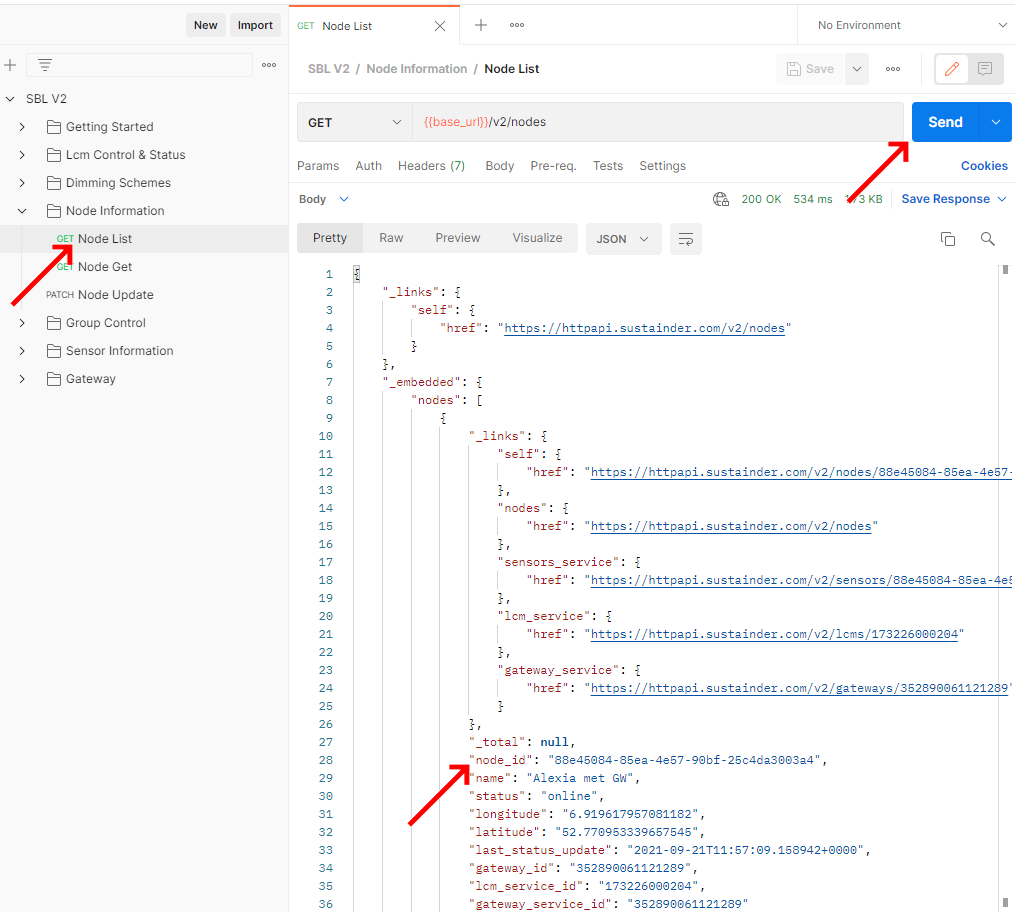Click the Cookies link
The height and width of the screenshot is (912, 1015).
[x=984, y=166]
